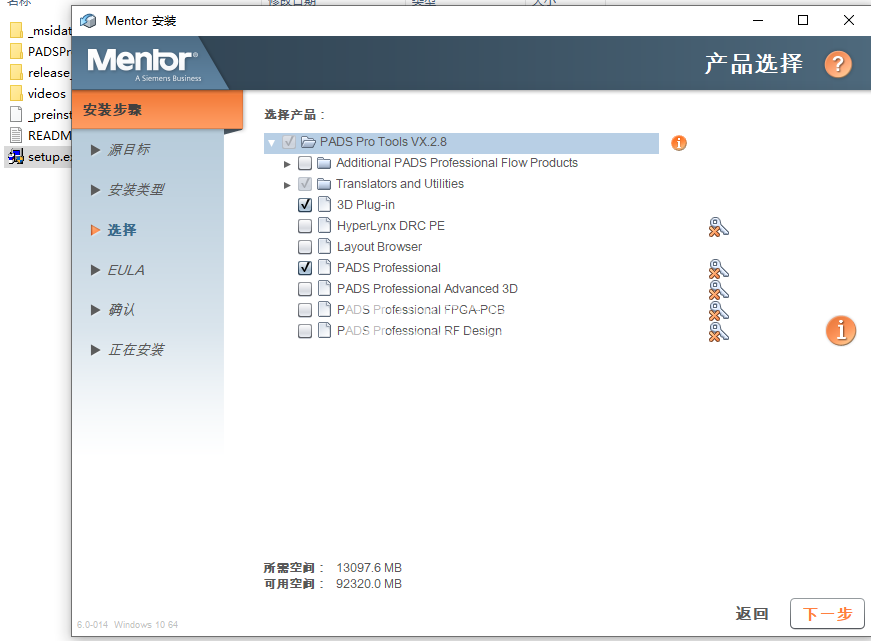This screenshot has width=871, height=641.
Task: Enable Additional PADS Professional Flow Products checkbox
Action: point(305,163)
